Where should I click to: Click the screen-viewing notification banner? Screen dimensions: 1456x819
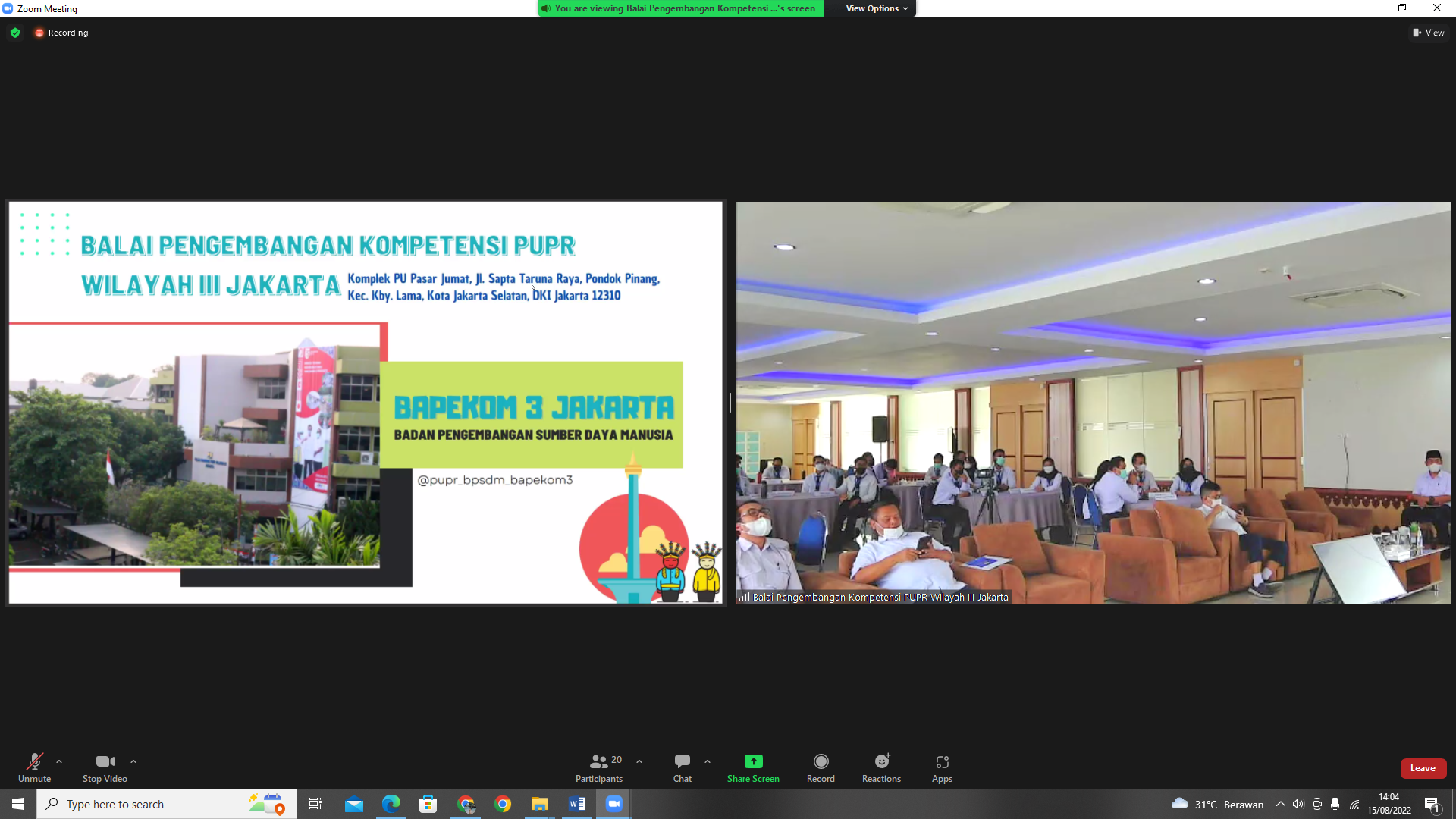(x=681, y=8)
